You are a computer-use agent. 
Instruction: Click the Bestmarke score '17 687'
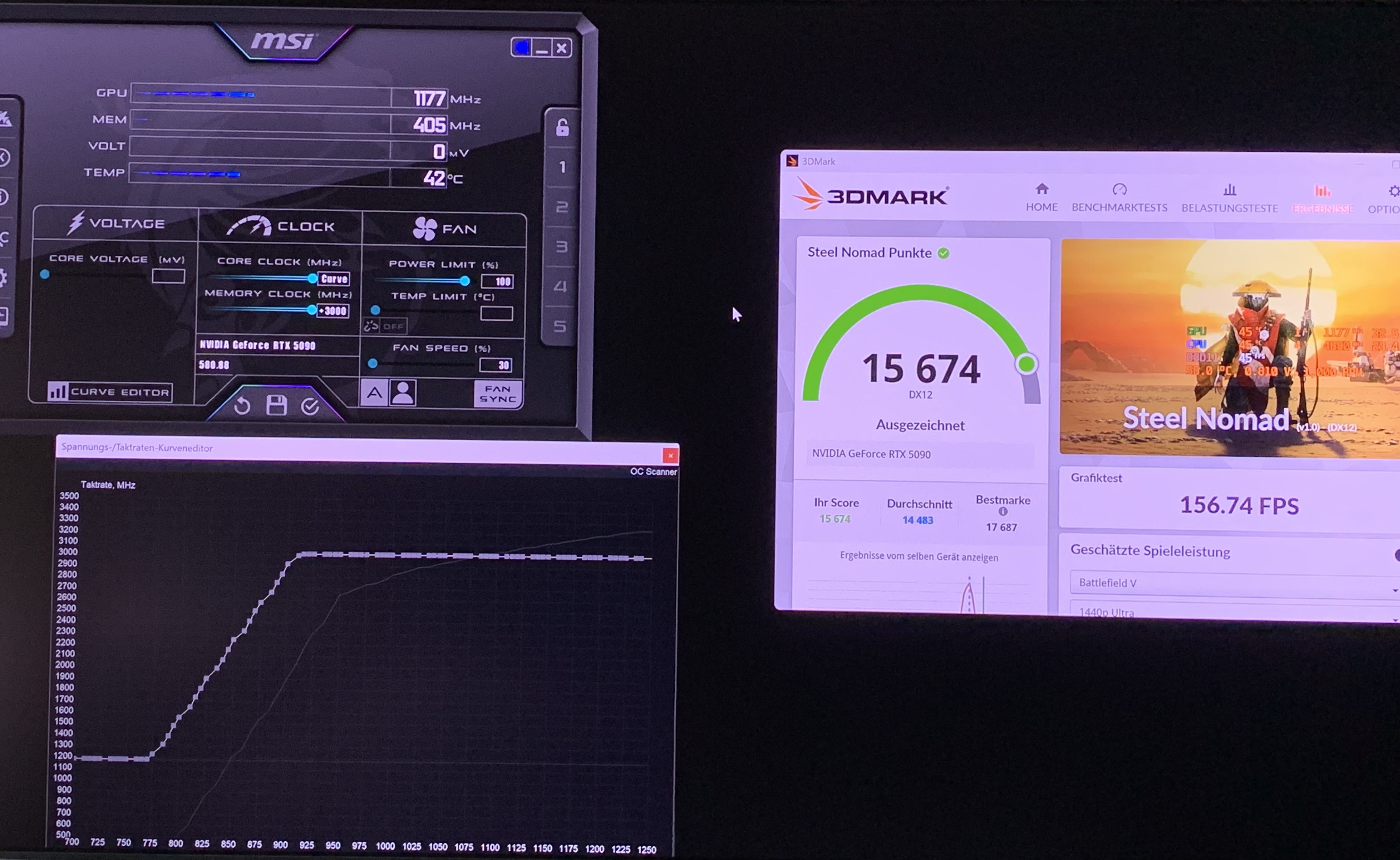[x=1001, y=527]
